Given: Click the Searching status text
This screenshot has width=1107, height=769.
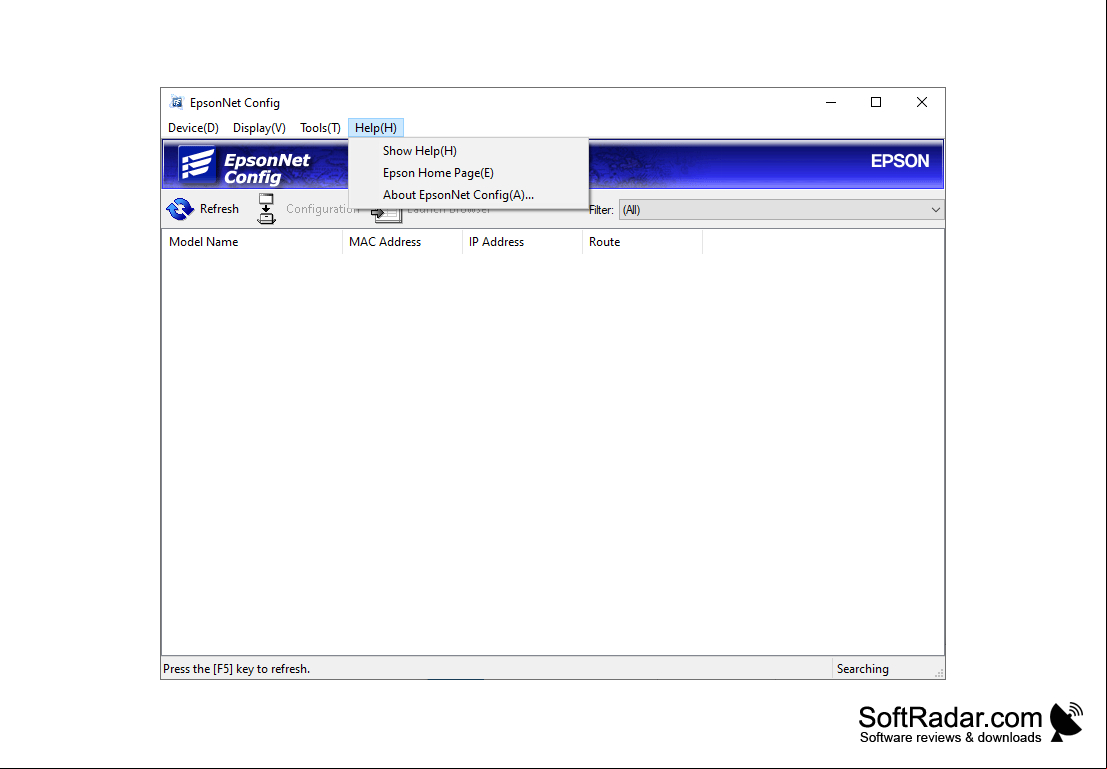Looking at the screenshot, I should 862,669.
